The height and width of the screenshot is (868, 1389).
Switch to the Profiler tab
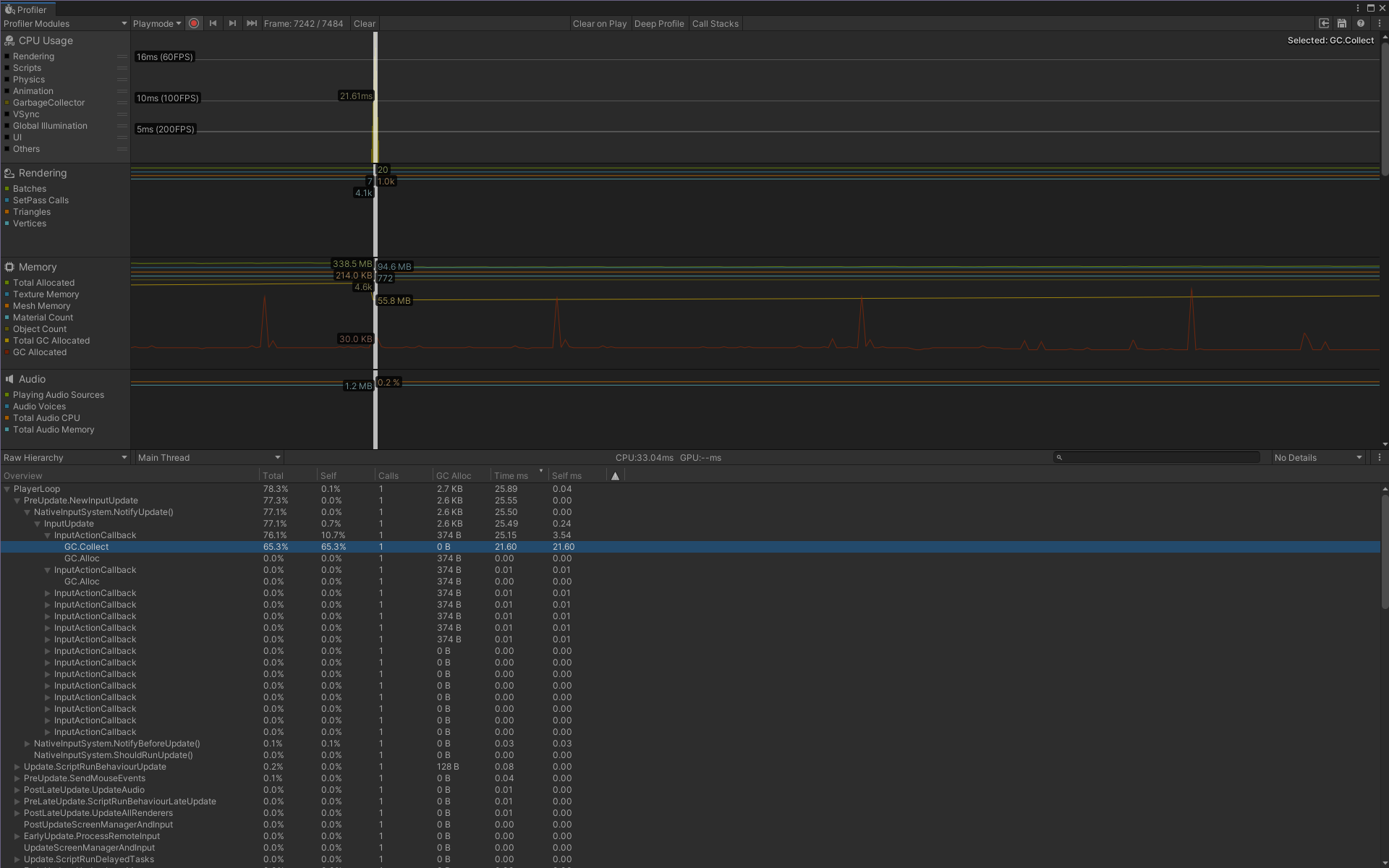[27, 9]
